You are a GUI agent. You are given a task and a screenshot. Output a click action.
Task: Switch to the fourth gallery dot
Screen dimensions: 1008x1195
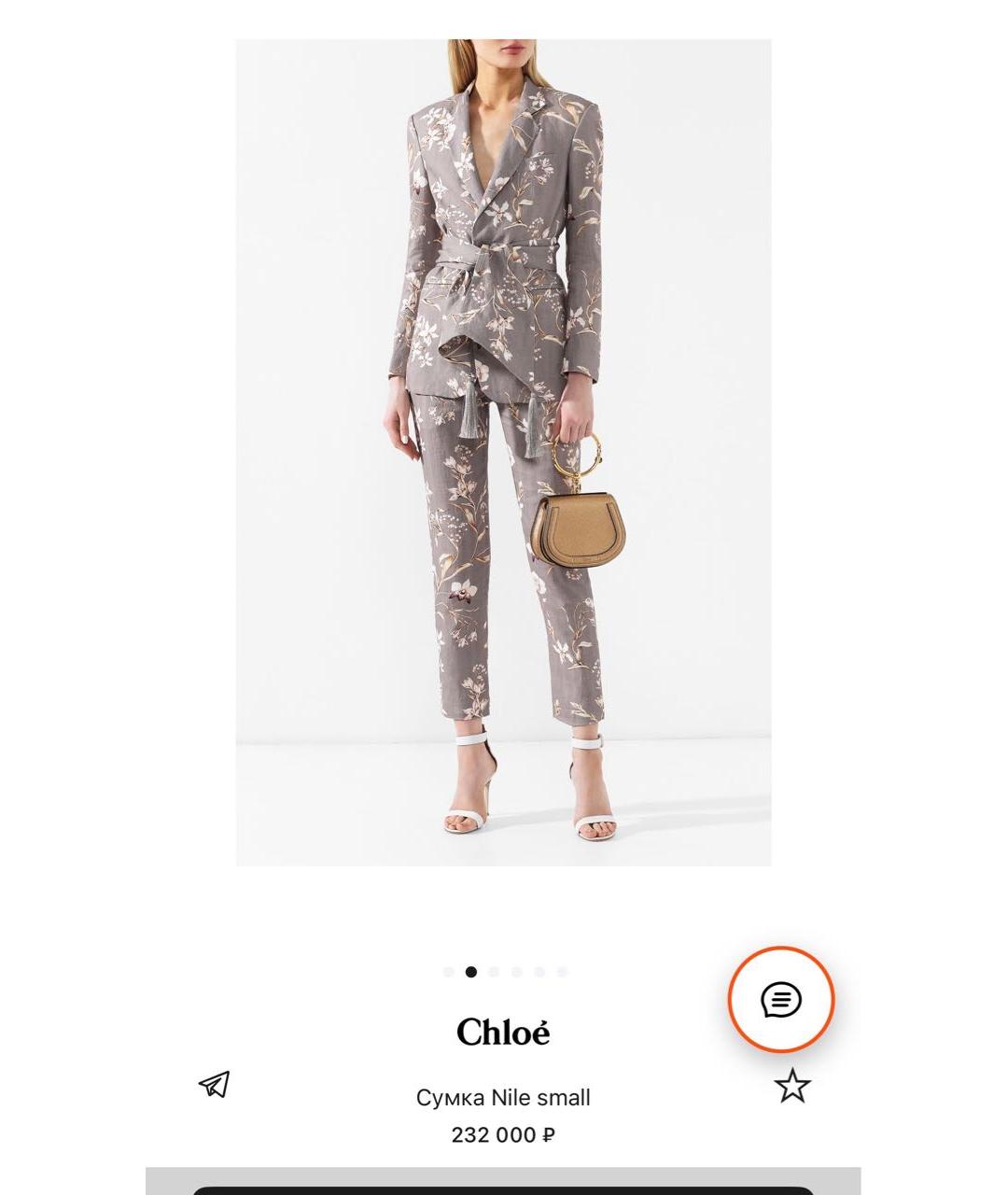tap(516, 972)
